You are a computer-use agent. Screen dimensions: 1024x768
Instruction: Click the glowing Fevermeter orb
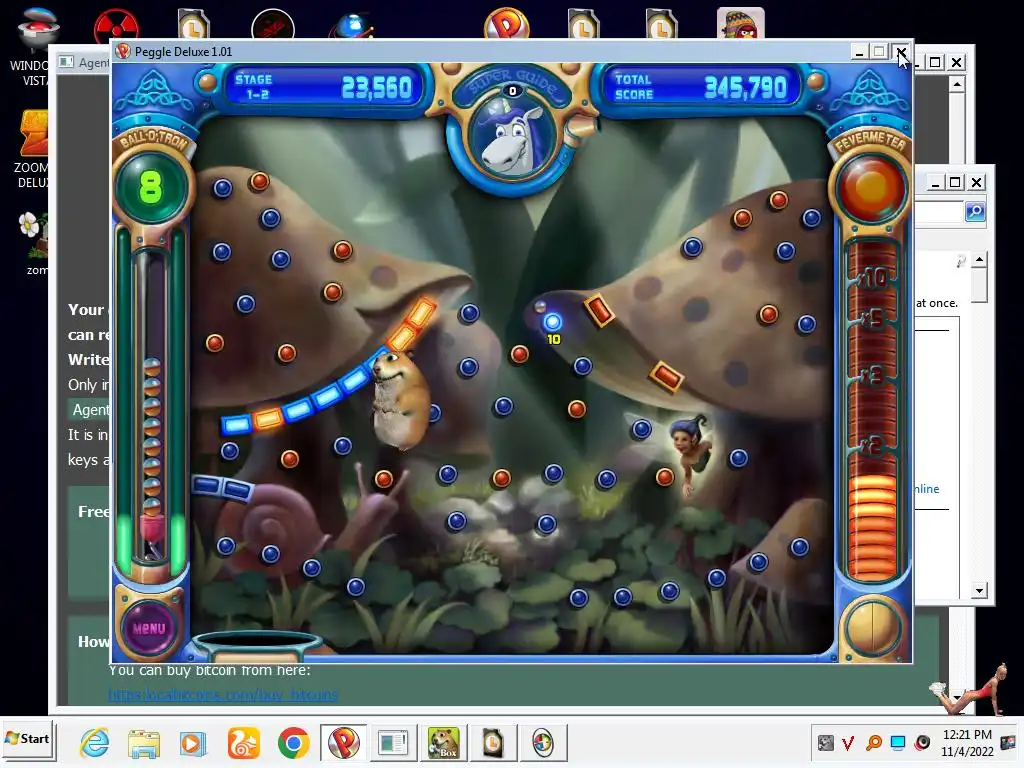(871, 187)
